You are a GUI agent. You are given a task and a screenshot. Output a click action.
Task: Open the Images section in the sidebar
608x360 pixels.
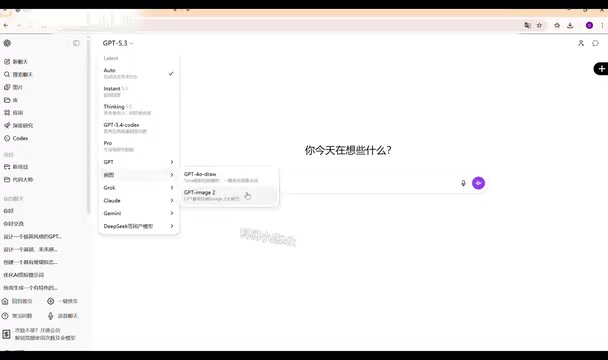[x=13, y=87]
